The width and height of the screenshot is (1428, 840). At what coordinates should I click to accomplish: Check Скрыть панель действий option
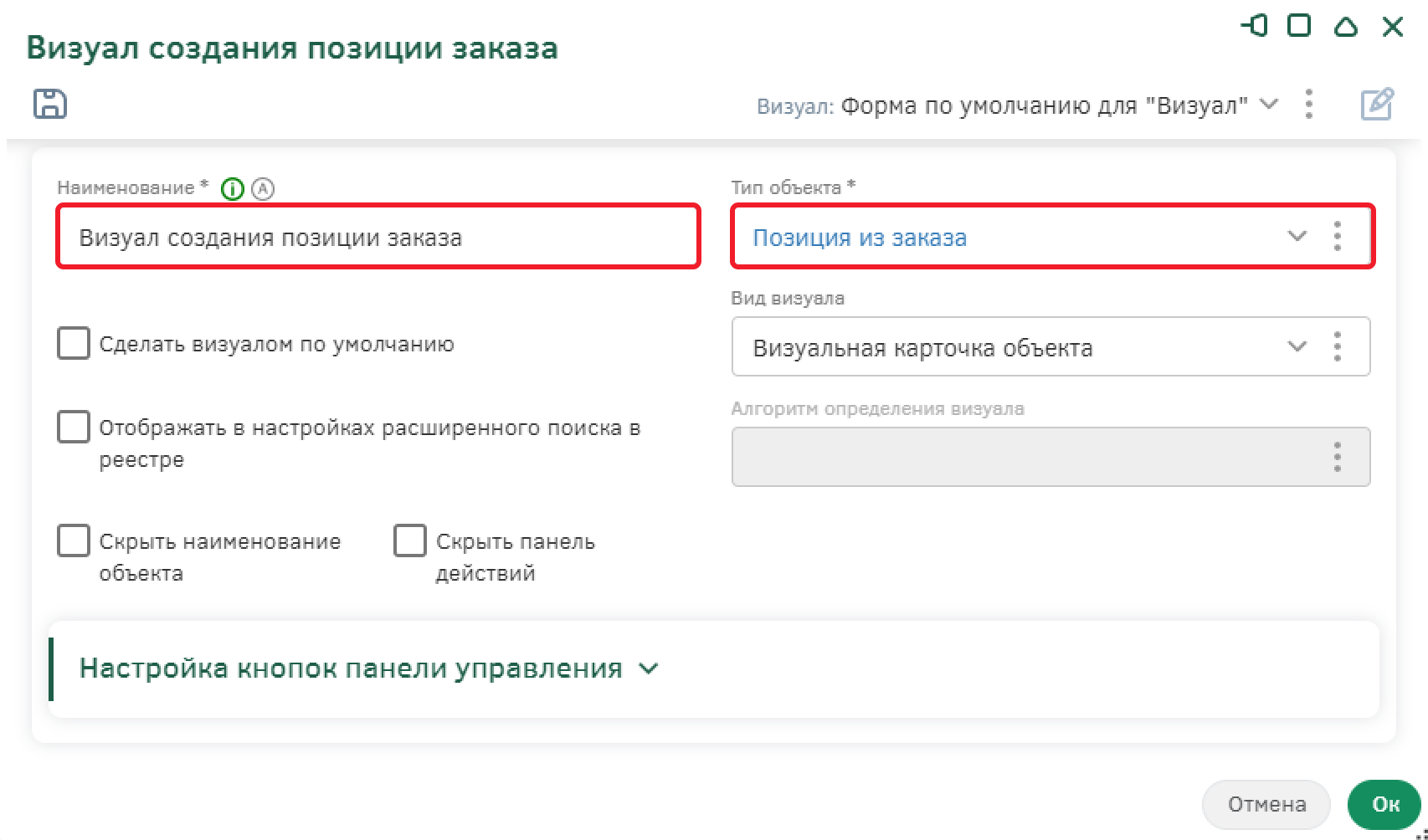pyautogui.click(x=410, y=540)
